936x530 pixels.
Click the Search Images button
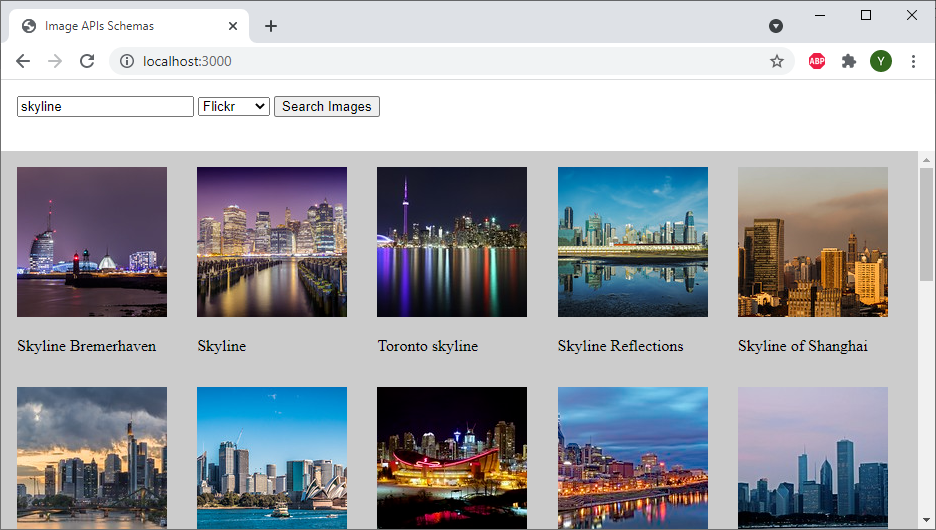[327, 106]
